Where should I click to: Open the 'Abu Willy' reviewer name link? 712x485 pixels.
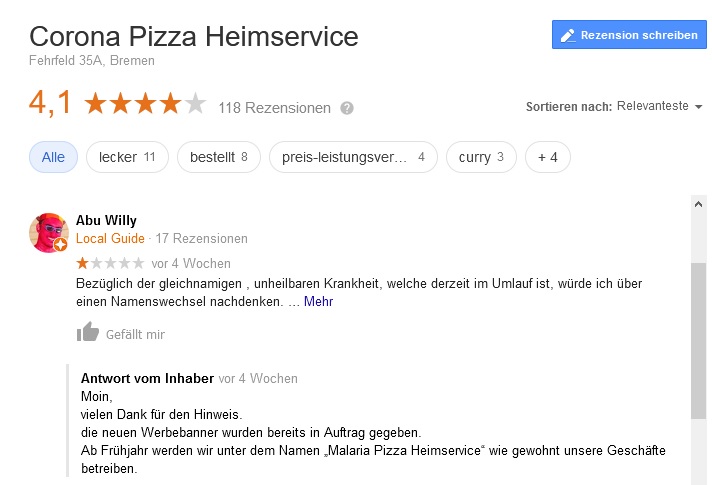(106, 220)
